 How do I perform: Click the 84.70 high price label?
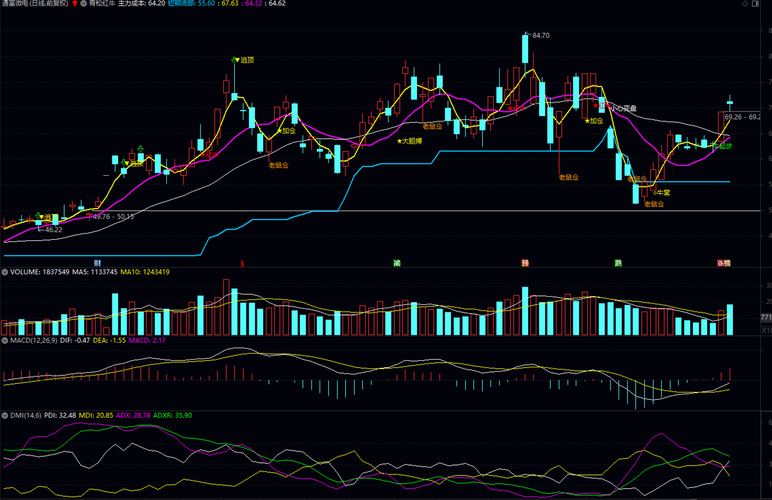[x=540, y=35]
